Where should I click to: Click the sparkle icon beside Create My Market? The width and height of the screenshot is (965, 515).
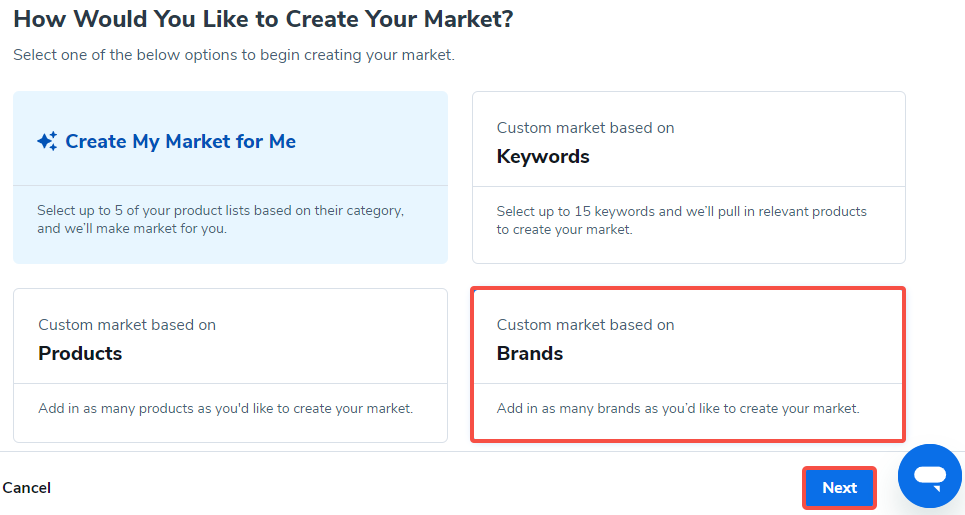tap(47, 142)
